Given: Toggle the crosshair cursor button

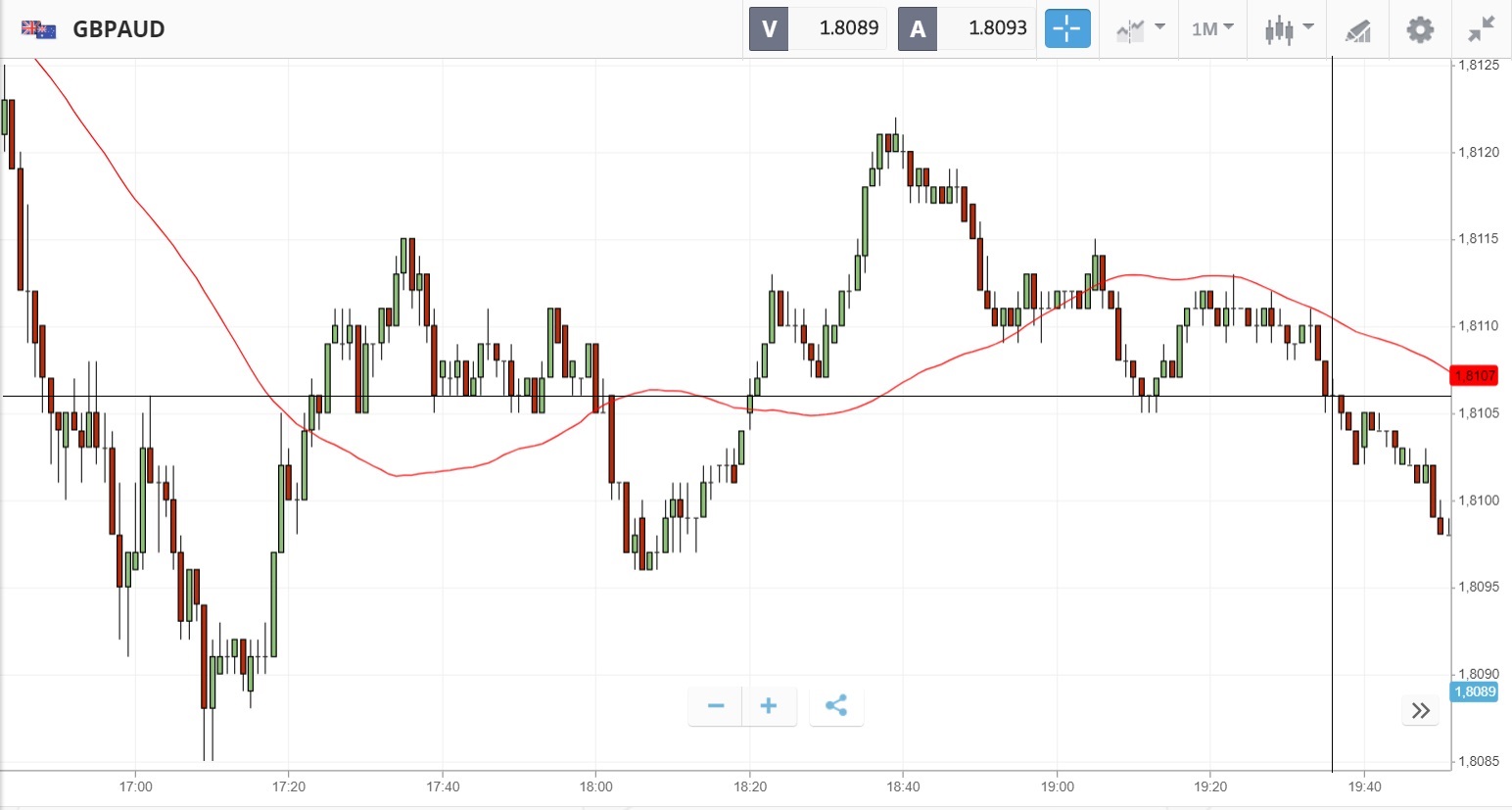Looking at the screenshot, I should pos(1066,28).
